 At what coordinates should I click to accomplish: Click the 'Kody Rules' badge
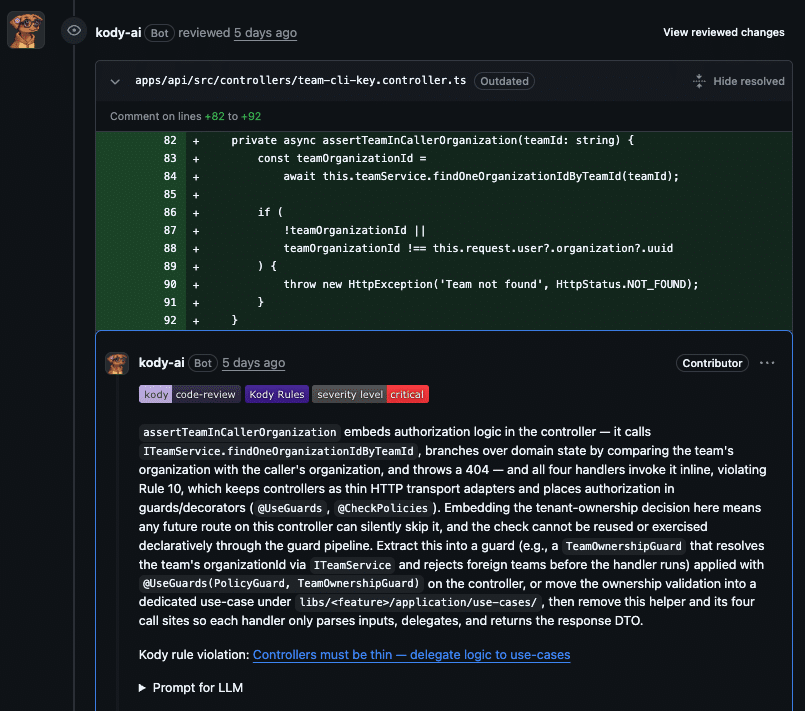coord(277,394)
